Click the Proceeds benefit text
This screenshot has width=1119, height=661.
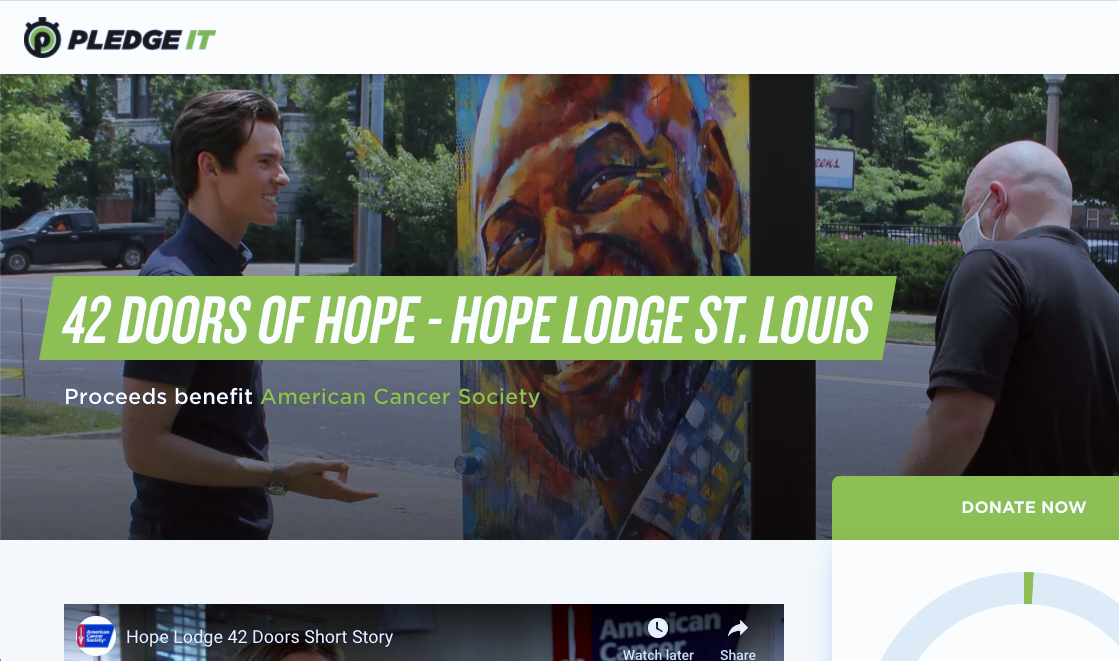pos(158,396)
